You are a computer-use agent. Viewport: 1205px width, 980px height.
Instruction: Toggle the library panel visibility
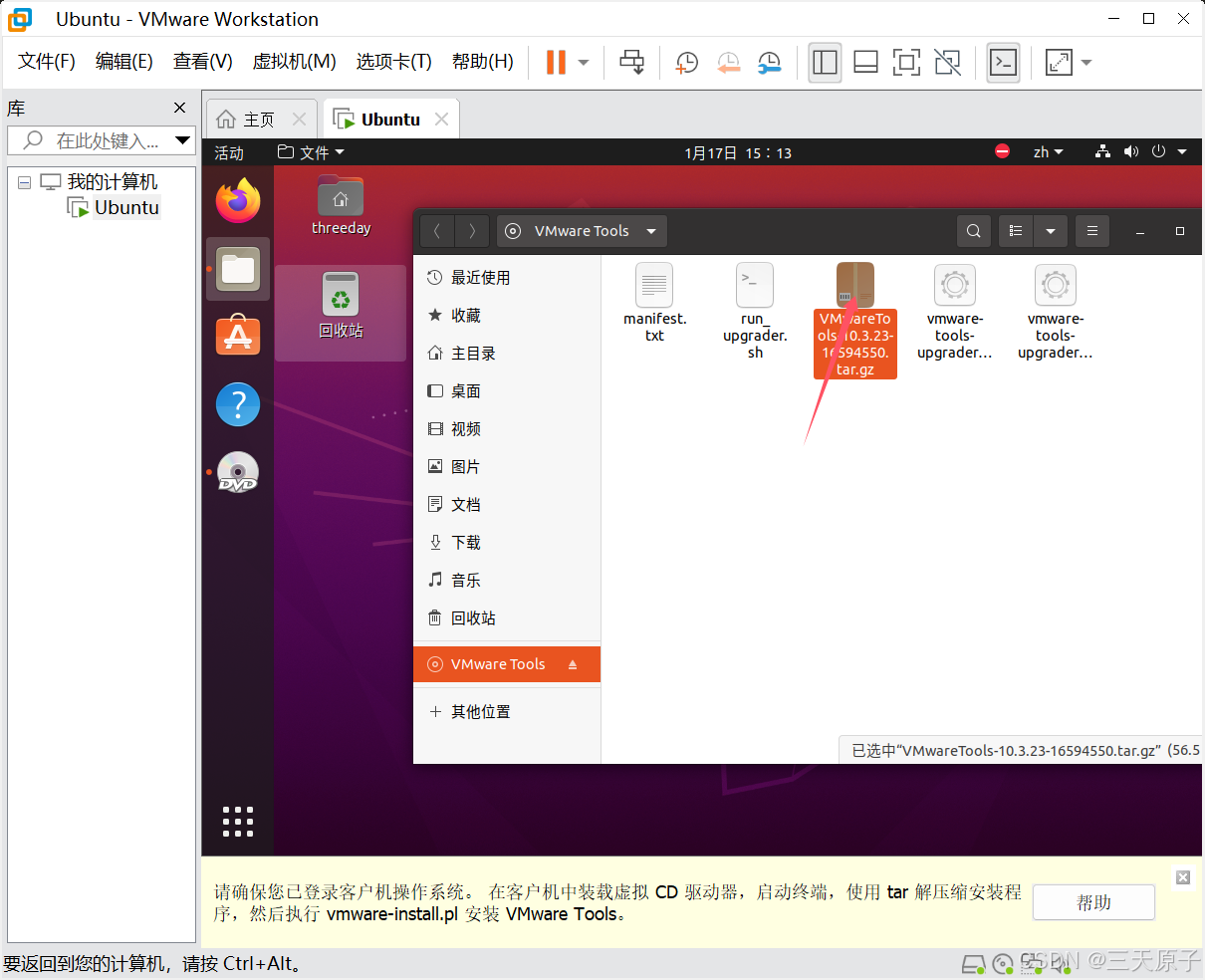click(x=825, y=62)
